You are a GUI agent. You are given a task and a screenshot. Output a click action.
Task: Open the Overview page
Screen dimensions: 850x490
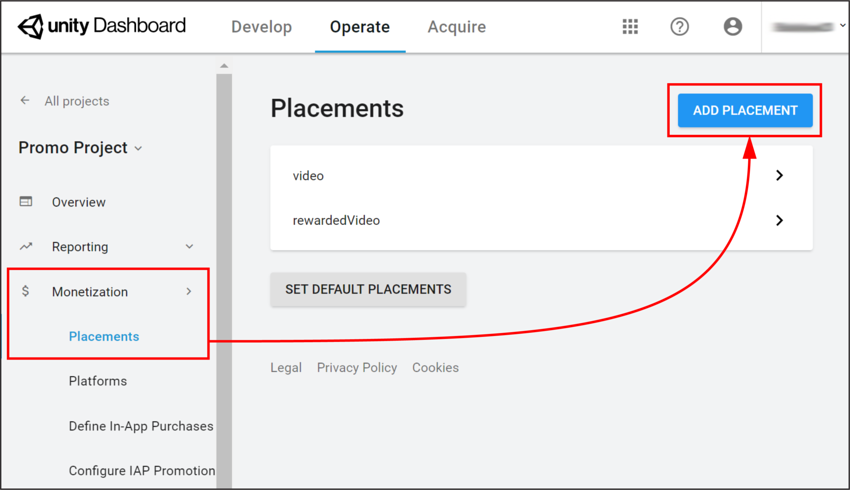click(79, 202)
